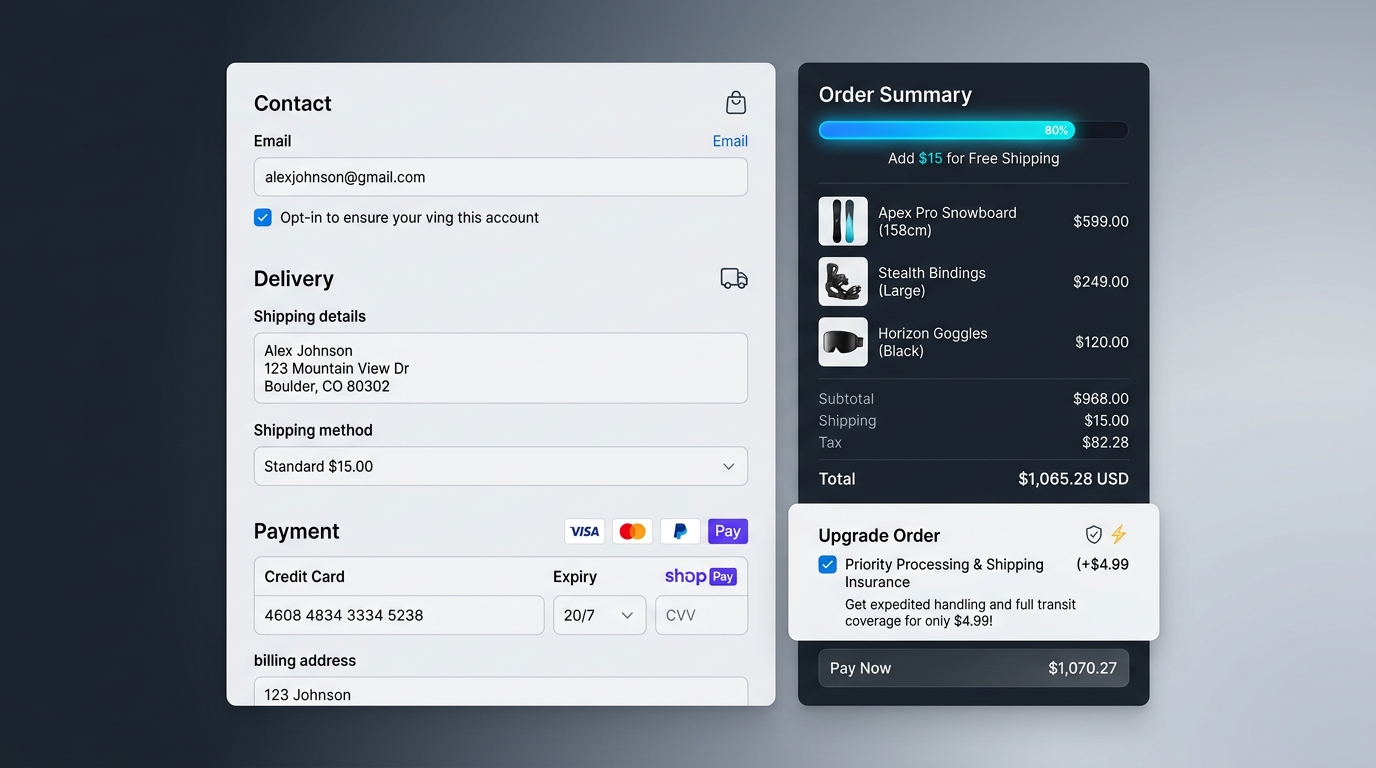Uncheck Priority Processing & Shipping Insurance

point(828,564)
